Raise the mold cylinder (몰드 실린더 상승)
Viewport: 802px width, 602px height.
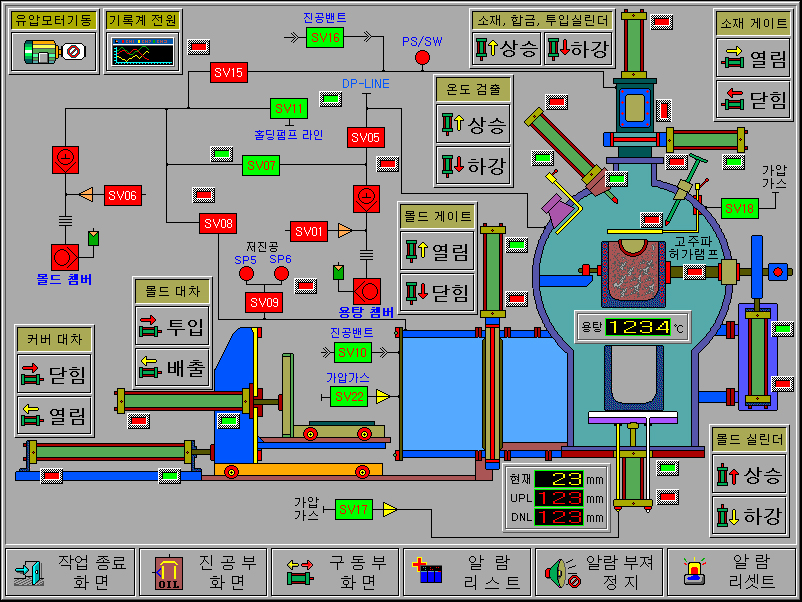tap(749, 474)
